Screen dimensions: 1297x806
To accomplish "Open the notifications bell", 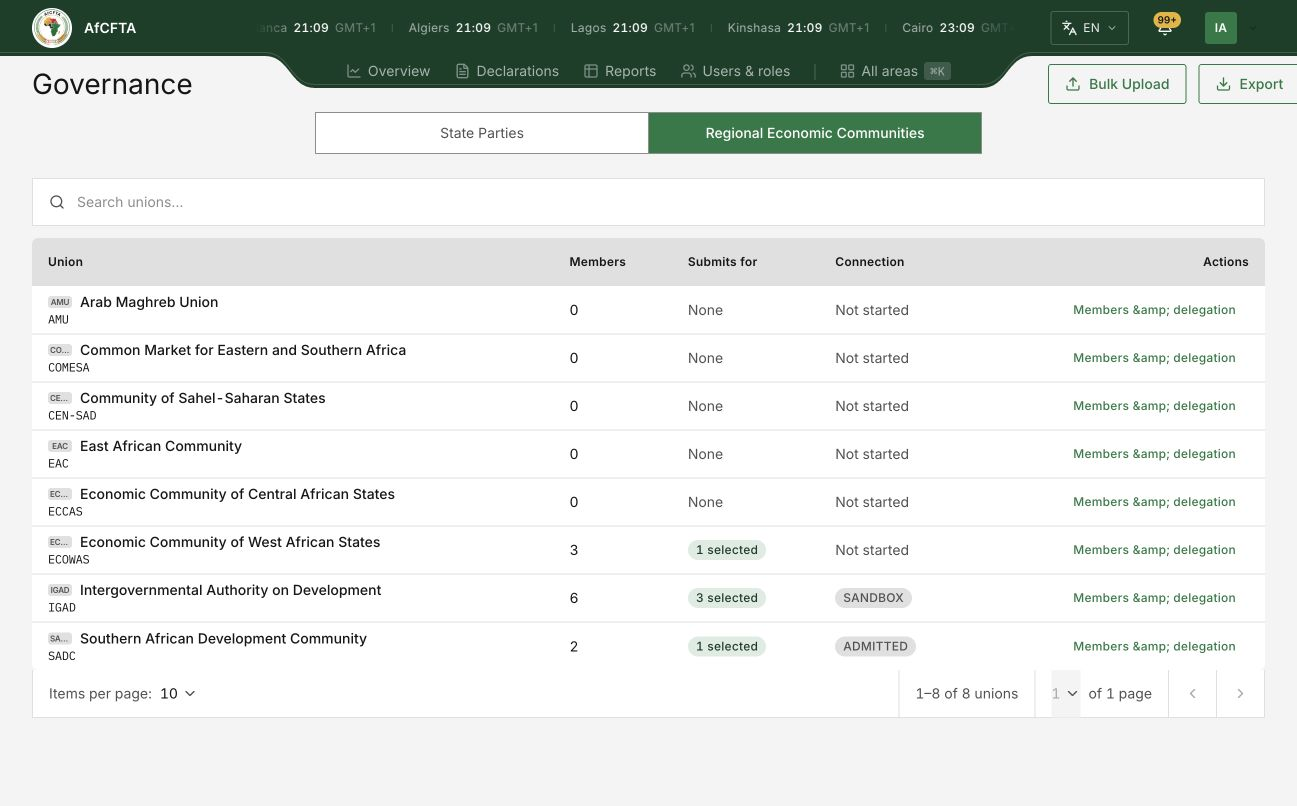I will [1165, 28].
